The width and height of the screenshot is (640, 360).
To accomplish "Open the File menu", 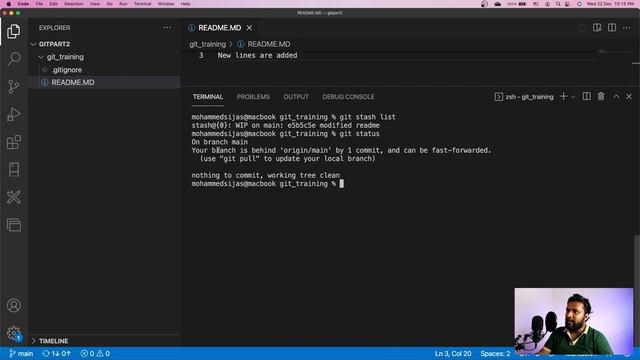I will click(x=39, y=4).
